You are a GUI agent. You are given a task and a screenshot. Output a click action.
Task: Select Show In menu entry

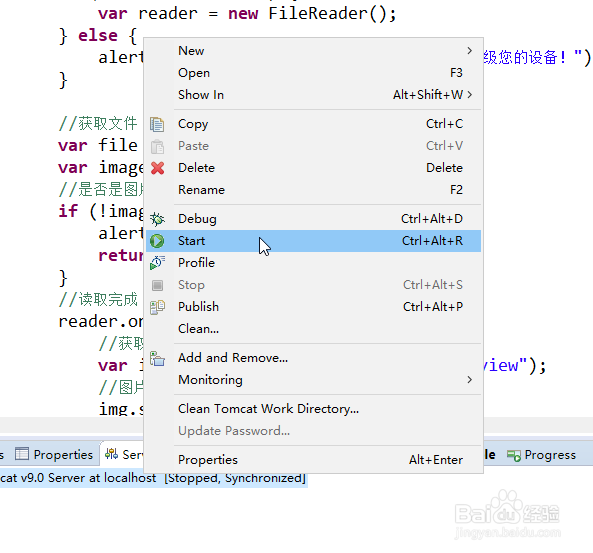(x=313, y=95)
